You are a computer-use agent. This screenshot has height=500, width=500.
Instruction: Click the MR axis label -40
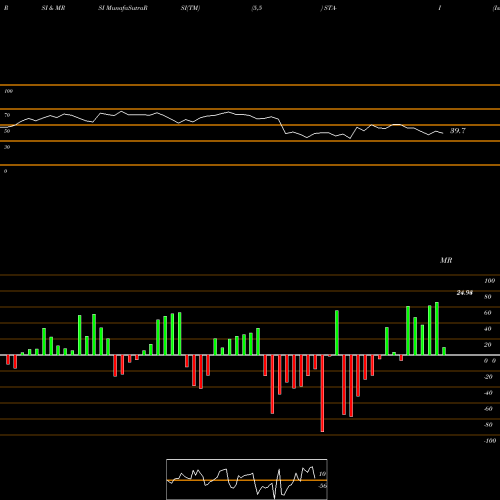pos(488,393)
